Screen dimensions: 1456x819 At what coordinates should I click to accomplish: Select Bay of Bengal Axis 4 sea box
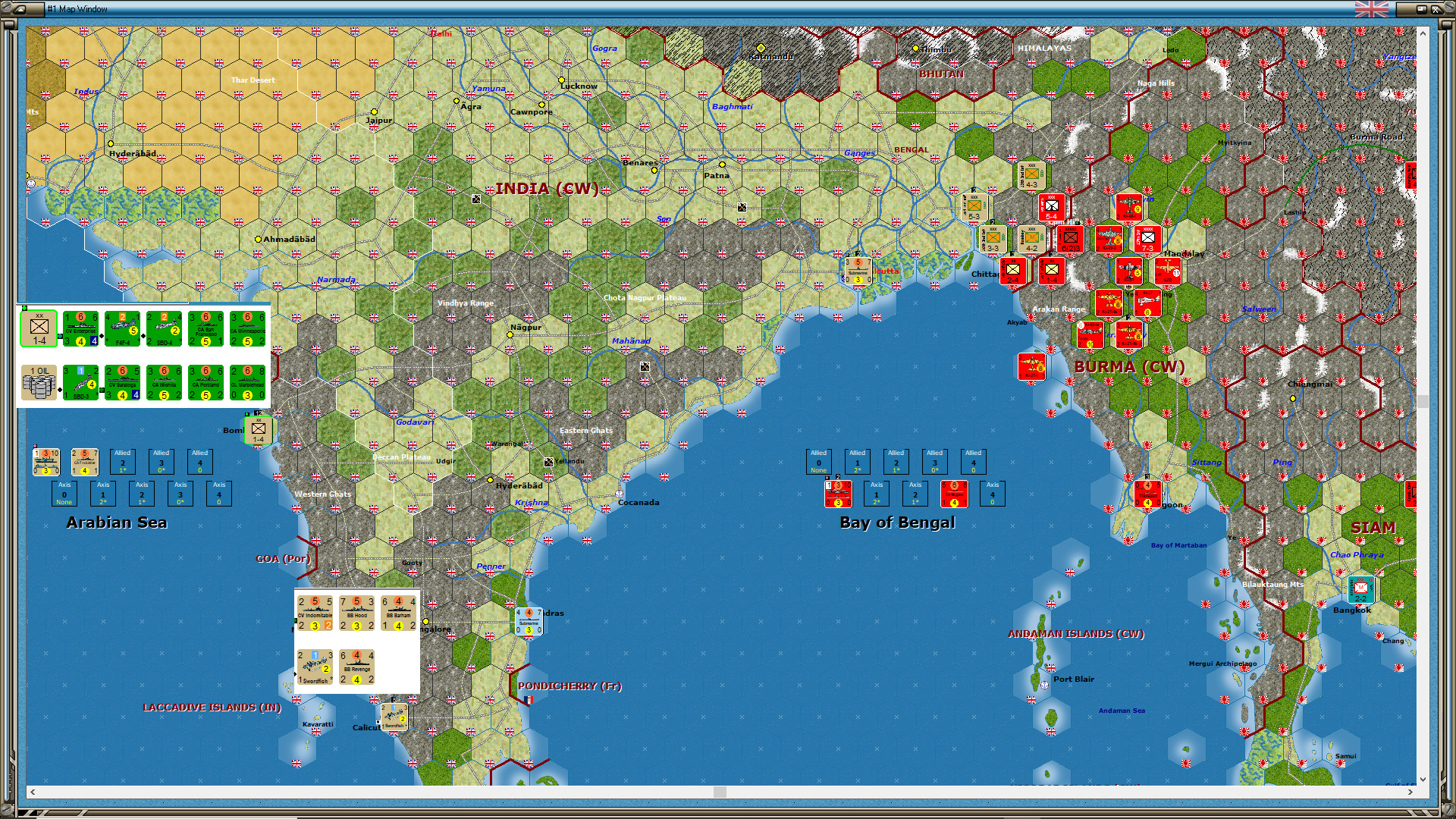coord(992,494)
